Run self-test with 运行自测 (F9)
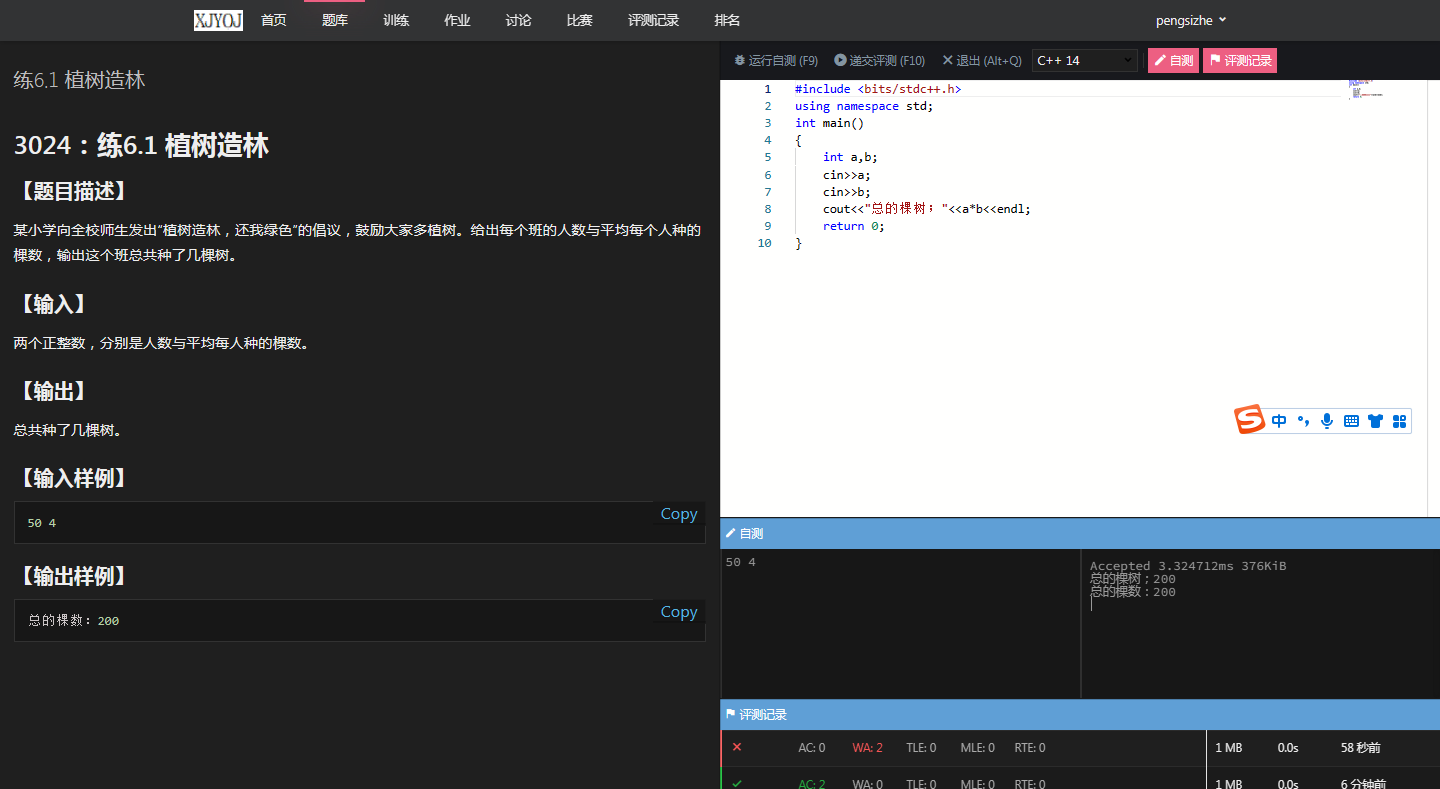The image size is (1440, 789). point(776,60)
